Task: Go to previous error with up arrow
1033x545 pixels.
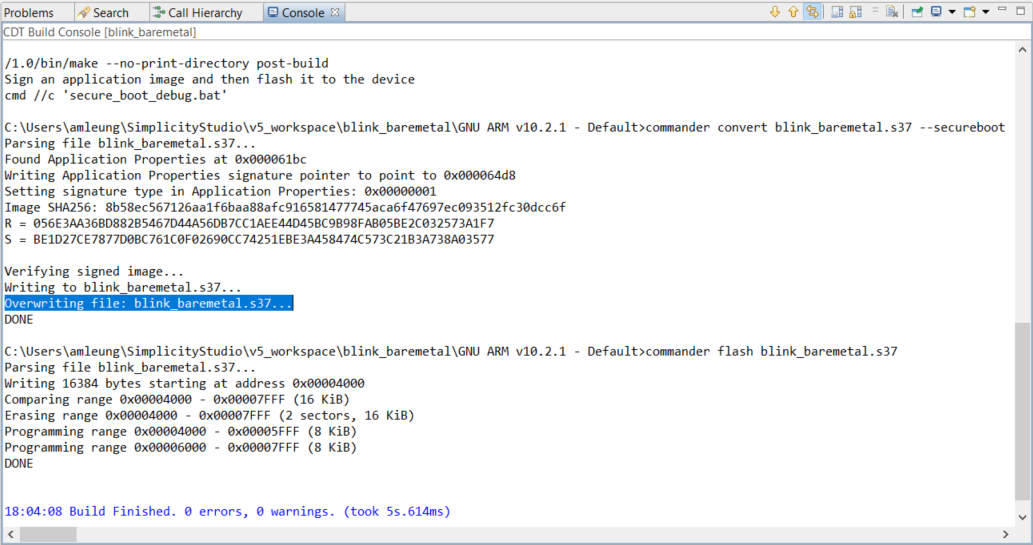Action: pos(793,12)
